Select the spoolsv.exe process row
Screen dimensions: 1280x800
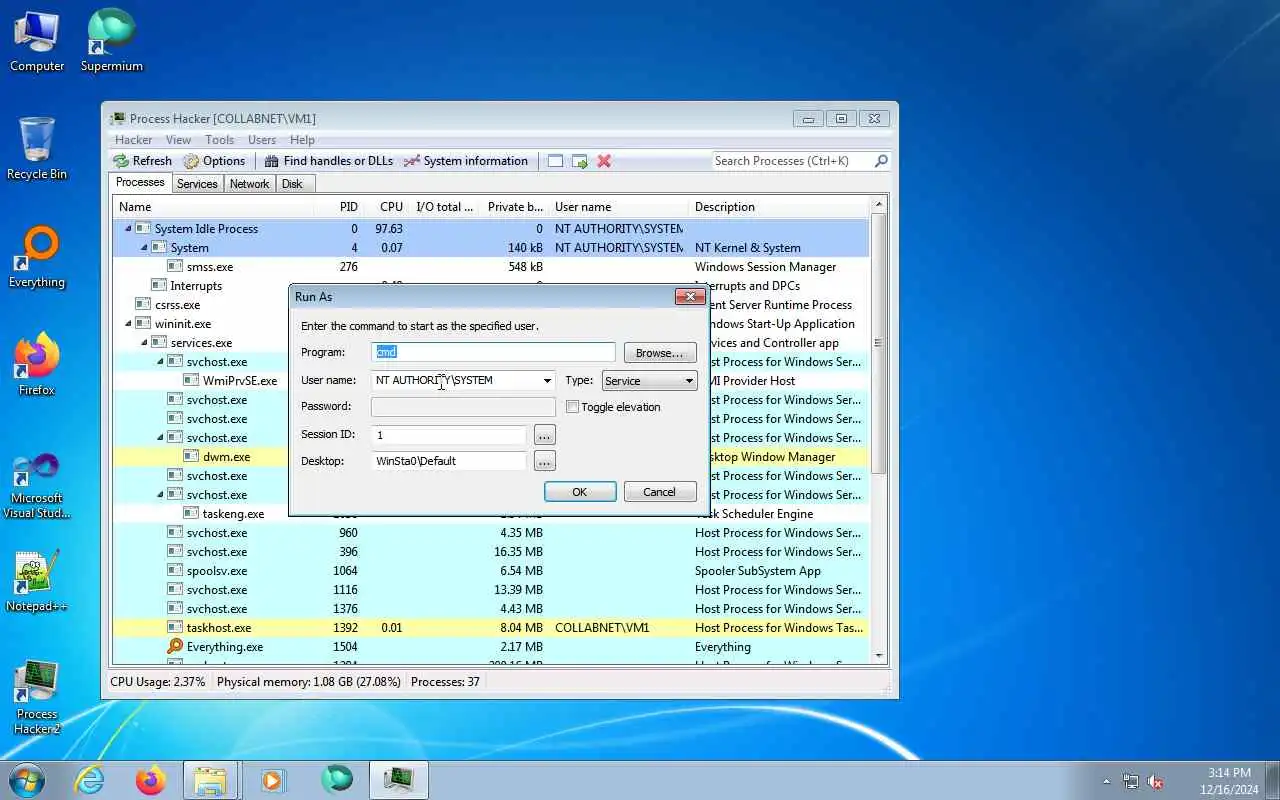coord(490,571)
